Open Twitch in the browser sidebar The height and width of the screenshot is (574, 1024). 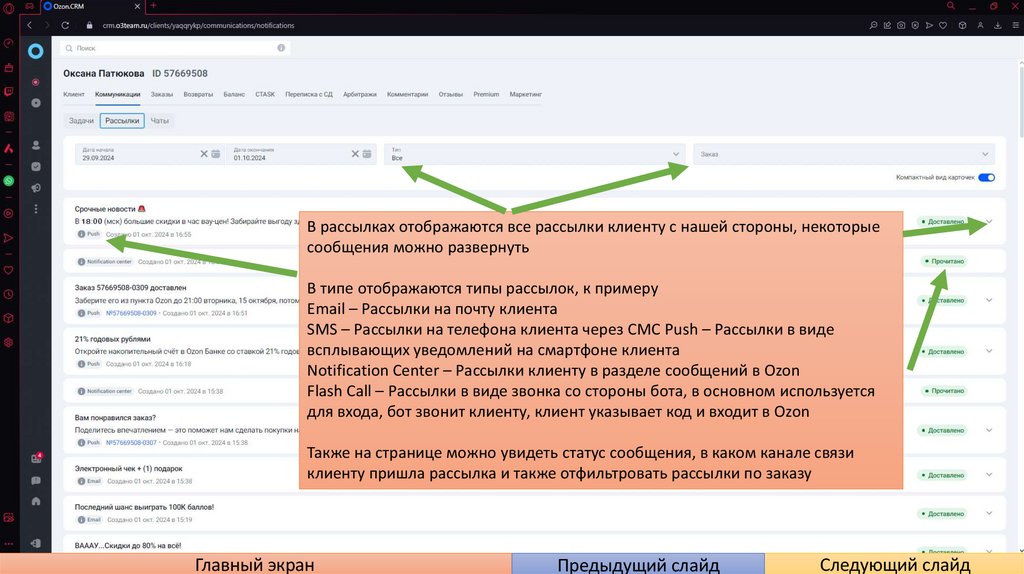pos(8,92)
